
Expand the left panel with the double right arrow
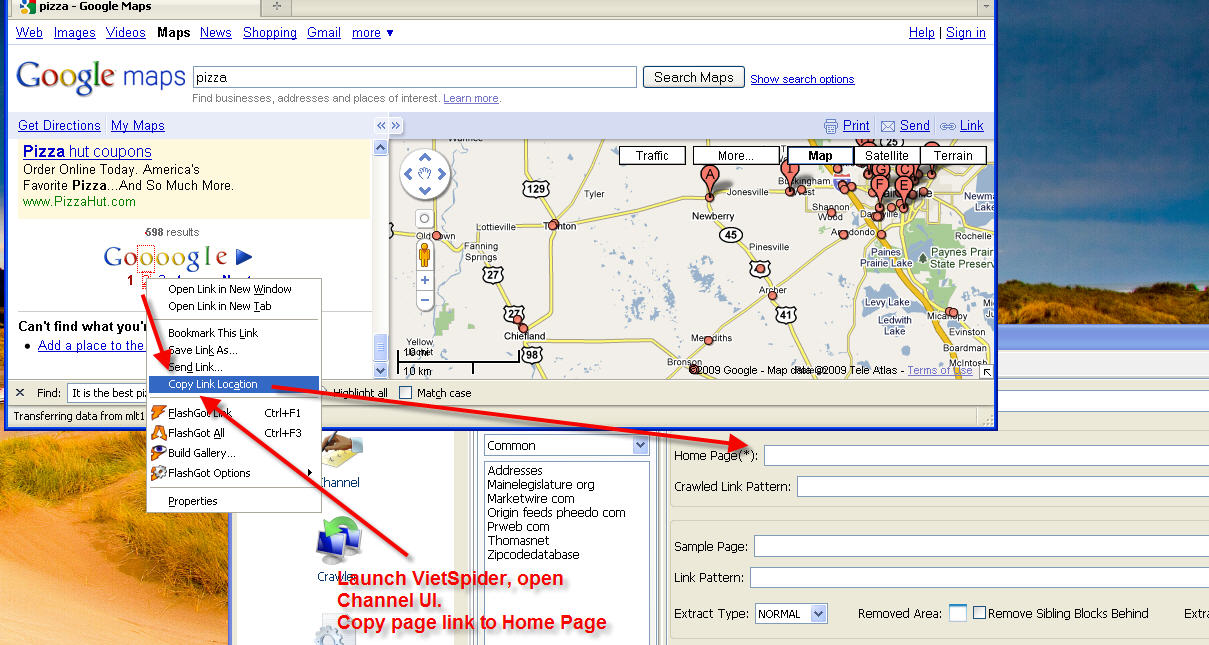pos(396,125)
